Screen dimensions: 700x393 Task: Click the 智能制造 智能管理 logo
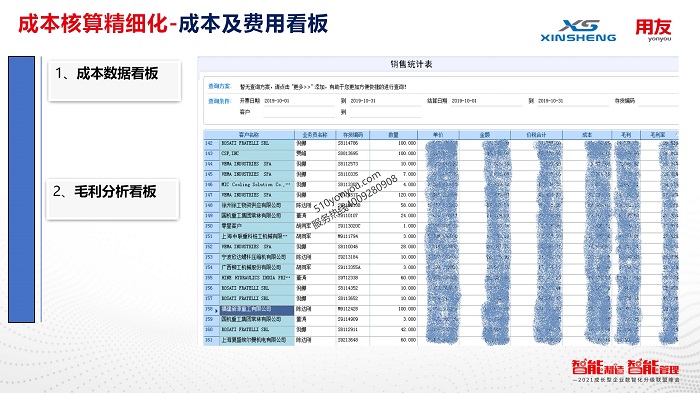coord(625,371)
